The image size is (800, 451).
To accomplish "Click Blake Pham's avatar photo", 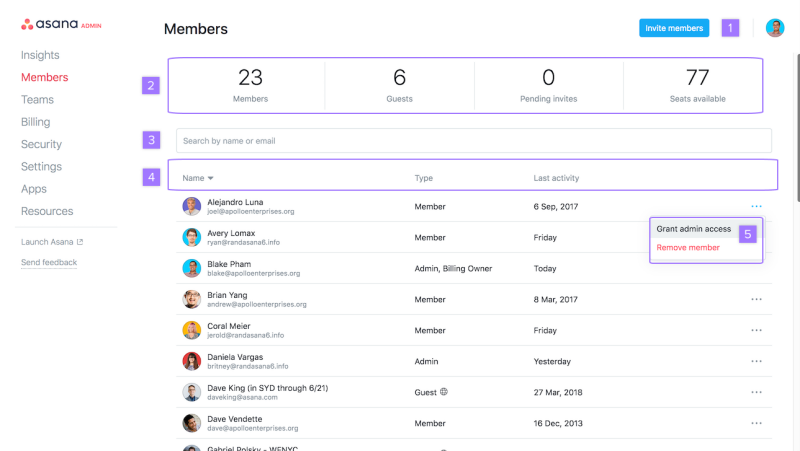I will click(192, 268).
